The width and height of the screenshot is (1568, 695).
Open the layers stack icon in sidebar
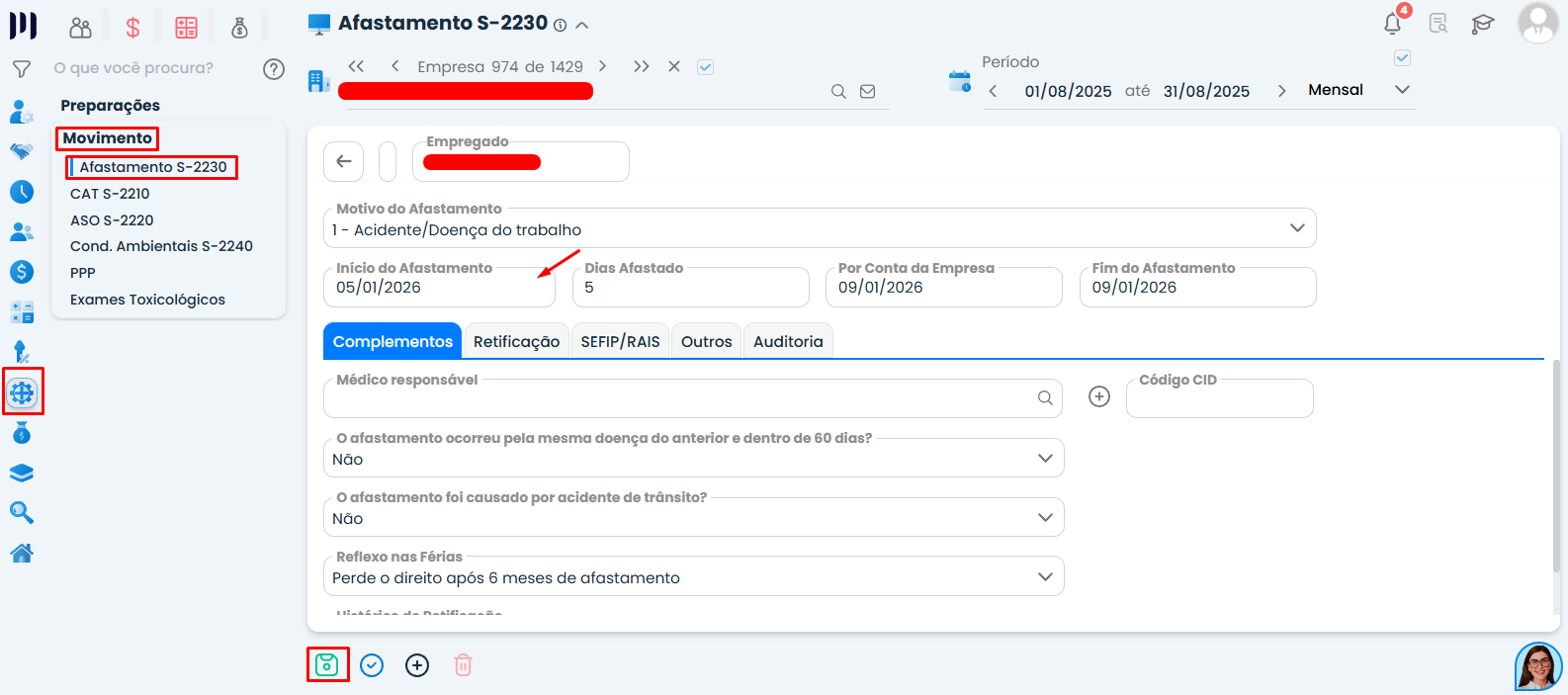point(22,473)
